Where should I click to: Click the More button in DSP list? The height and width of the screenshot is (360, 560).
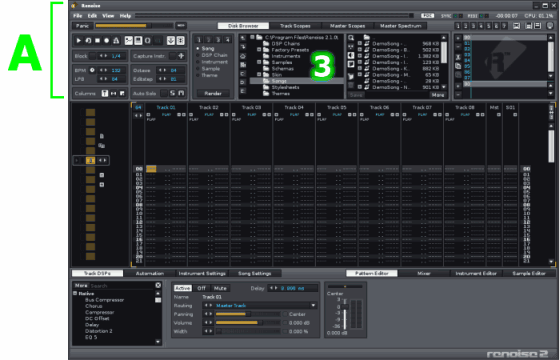pos(81,285)
